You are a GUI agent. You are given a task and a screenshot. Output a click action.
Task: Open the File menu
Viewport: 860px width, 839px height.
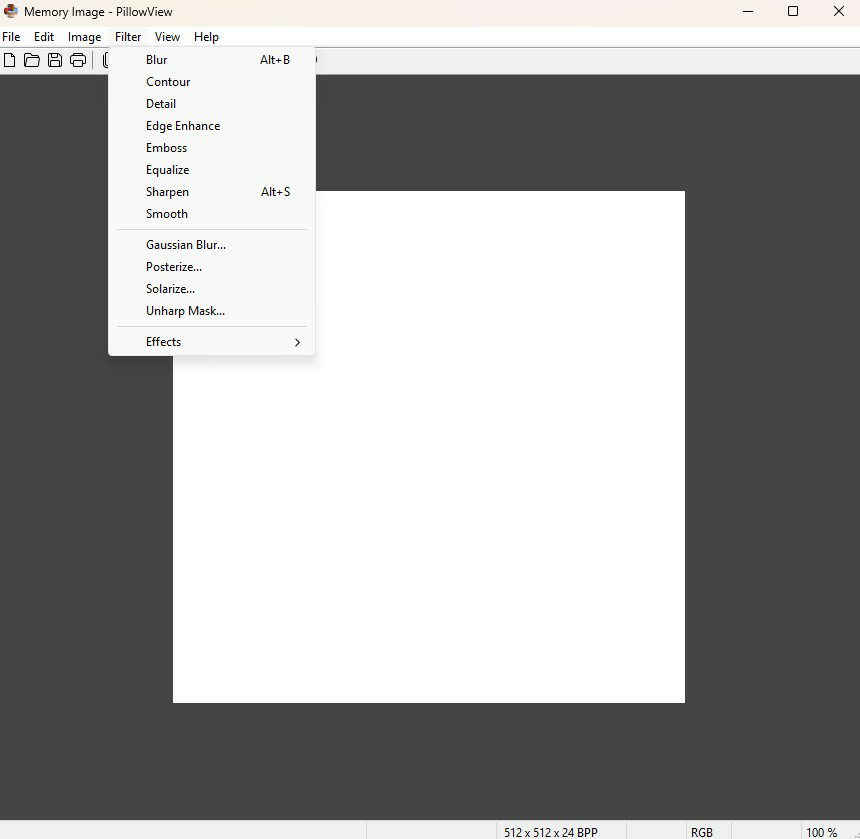(11, 37)
